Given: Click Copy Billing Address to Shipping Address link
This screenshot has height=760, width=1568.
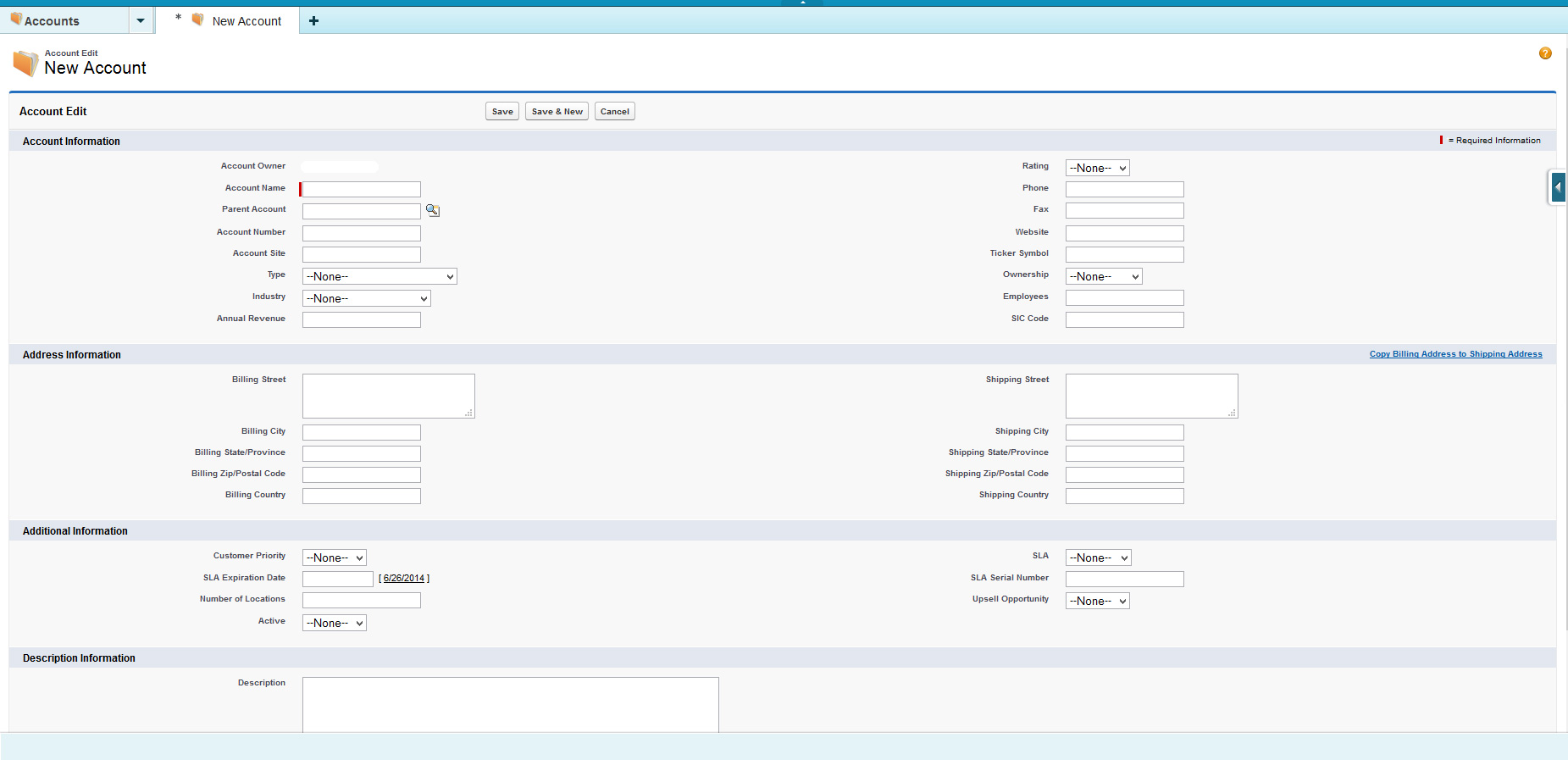Looking at the screenshot, I should point(1455,354).
